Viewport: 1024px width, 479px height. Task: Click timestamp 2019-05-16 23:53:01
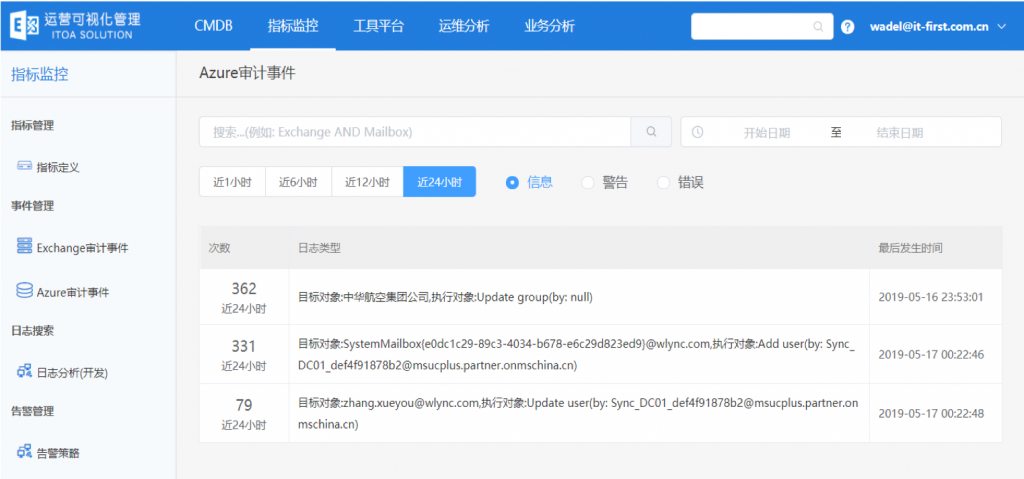(x=931, y=297)
